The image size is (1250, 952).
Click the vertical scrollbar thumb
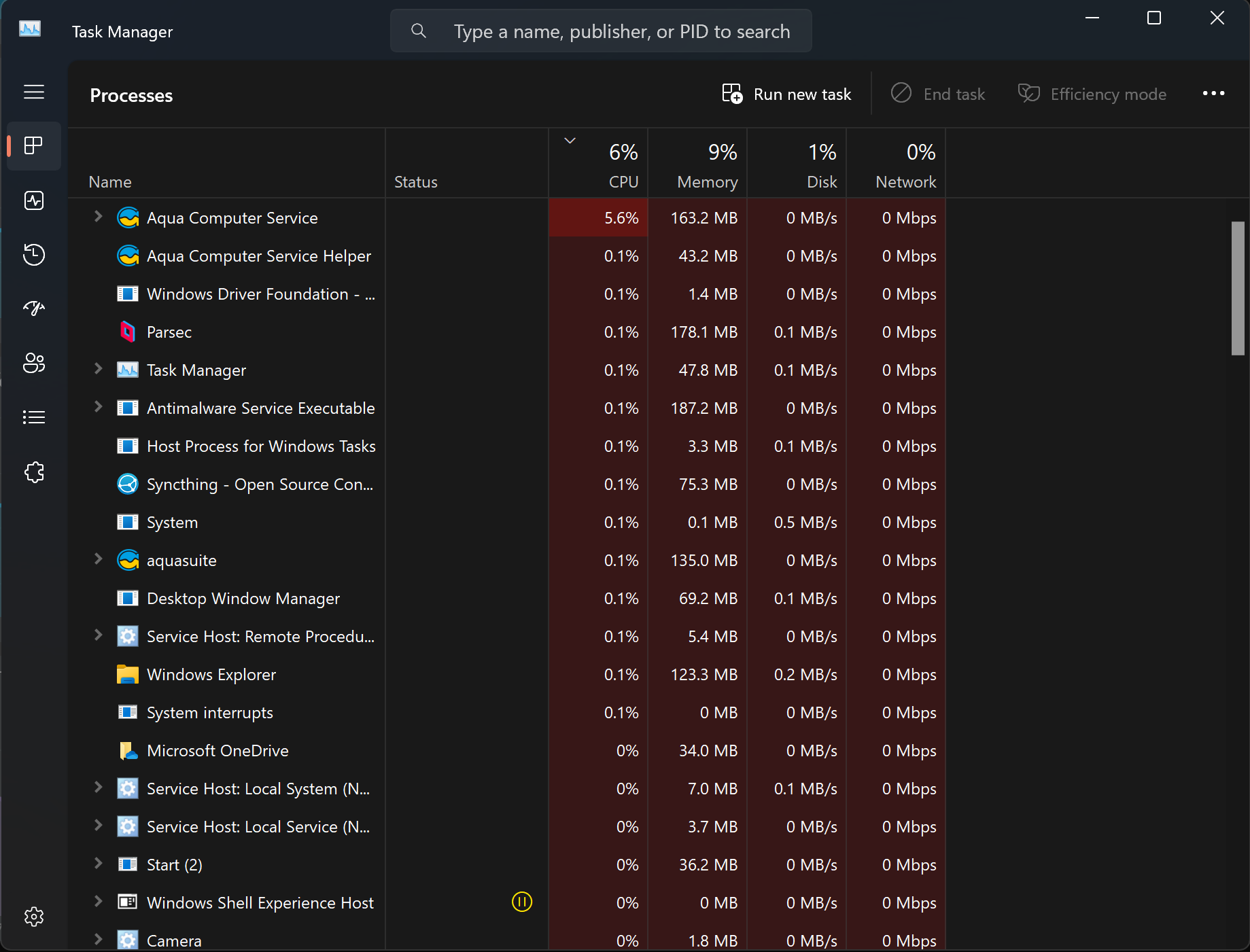pyautogui.click(x=1238, y=288)
